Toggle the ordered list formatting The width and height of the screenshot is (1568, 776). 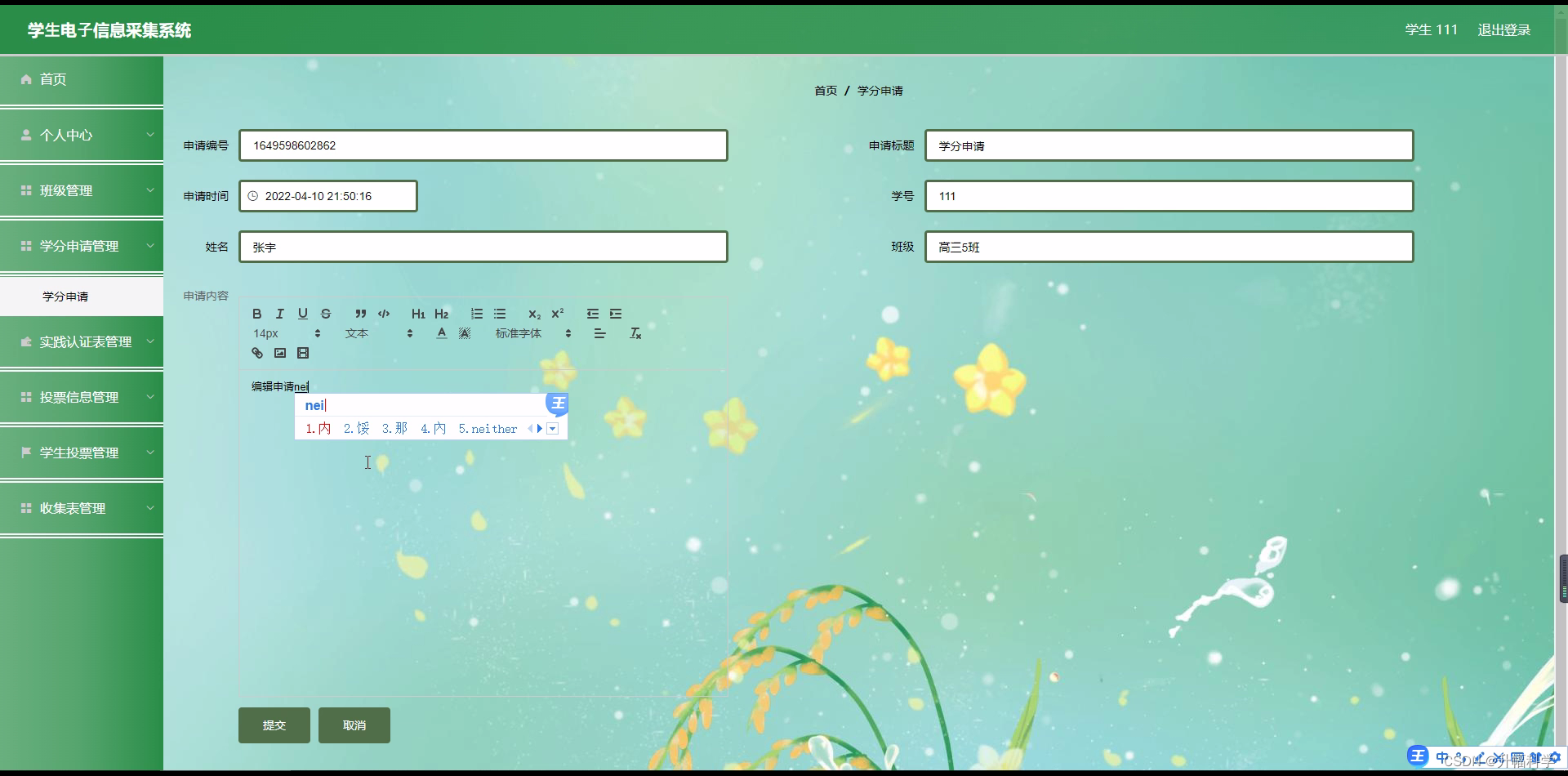477,314
